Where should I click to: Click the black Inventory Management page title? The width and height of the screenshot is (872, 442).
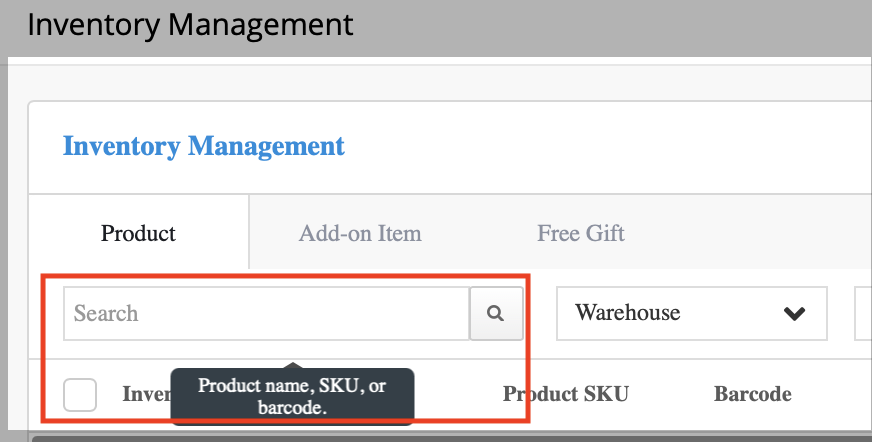point(190,25)
